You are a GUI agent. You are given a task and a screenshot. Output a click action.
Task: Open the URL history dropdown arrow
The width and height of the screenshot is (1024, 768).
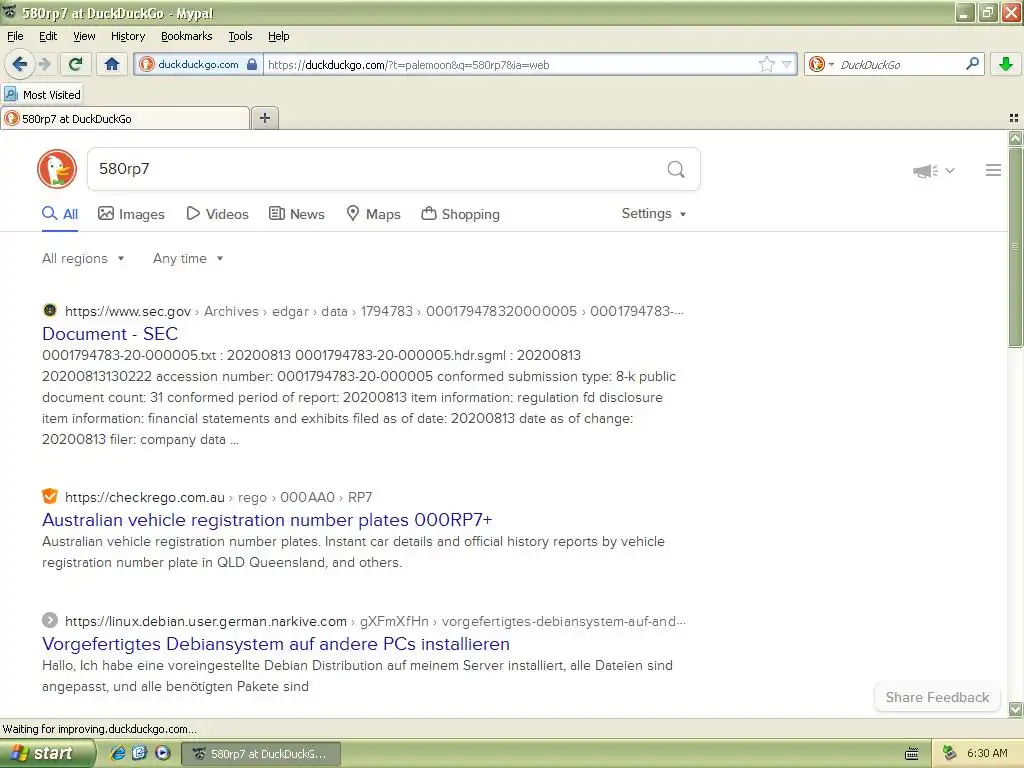click(x=787, y=64)
